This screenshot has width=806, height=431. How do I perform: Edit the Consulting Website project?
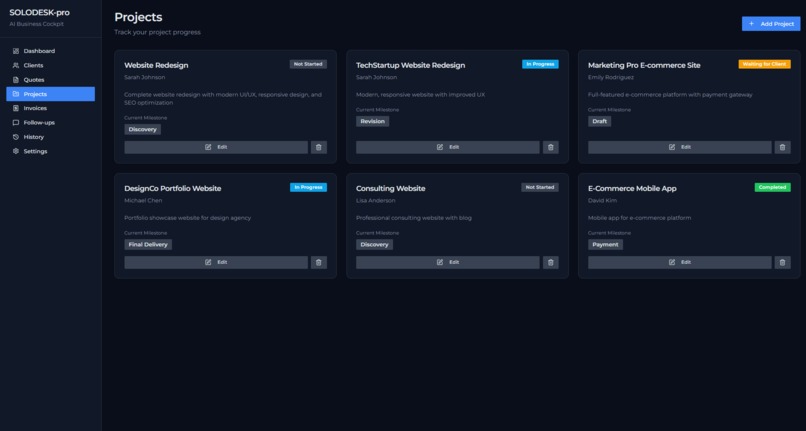[x=448, y=262]
